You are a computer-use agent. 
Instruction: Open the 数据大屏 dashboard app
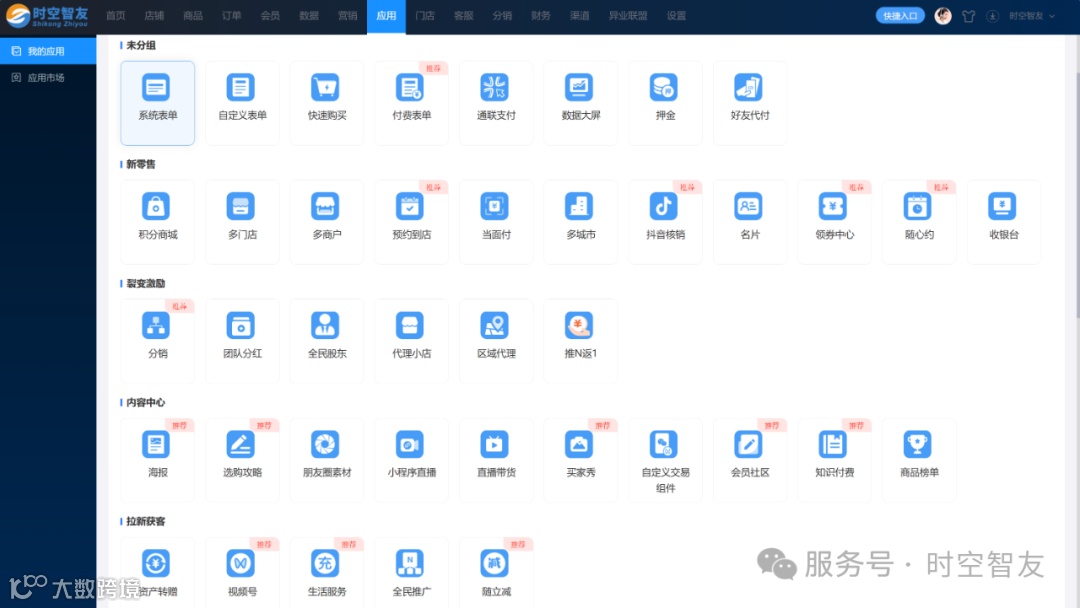click(x=581, y=103)
